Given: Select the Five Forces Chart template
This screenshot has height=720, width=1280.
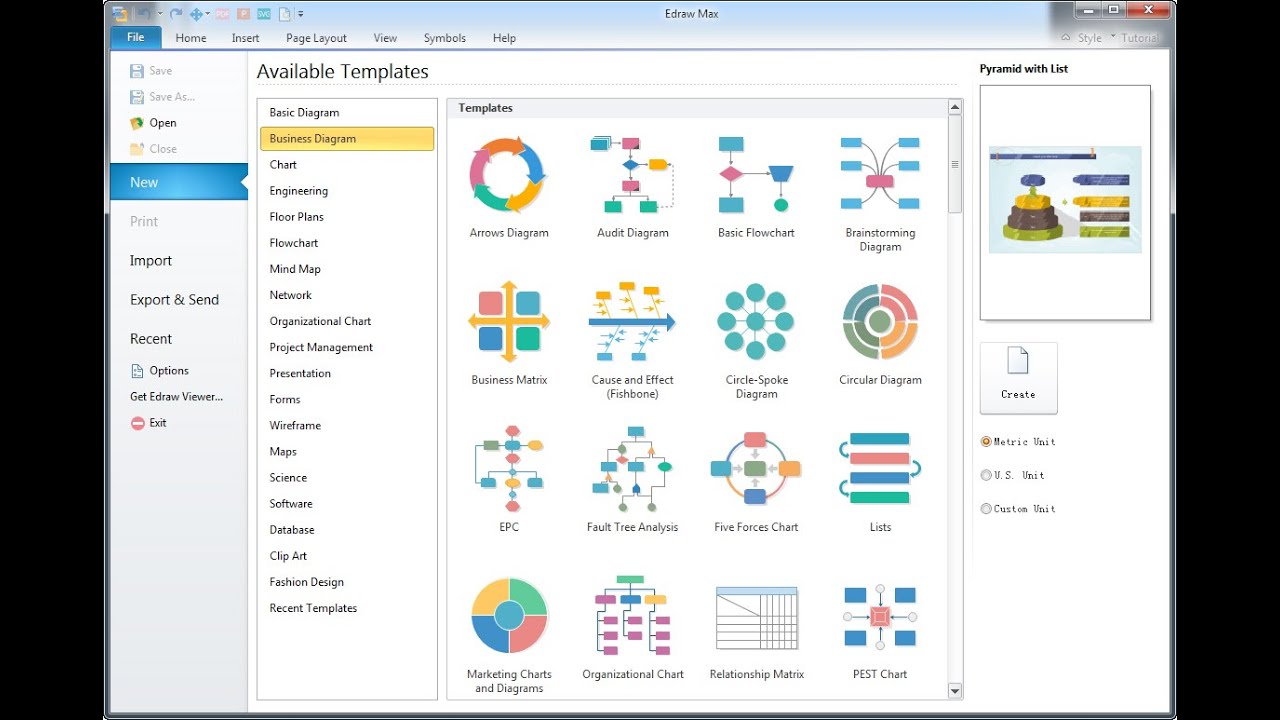Looking at the screenshot, I should point(756,481).
